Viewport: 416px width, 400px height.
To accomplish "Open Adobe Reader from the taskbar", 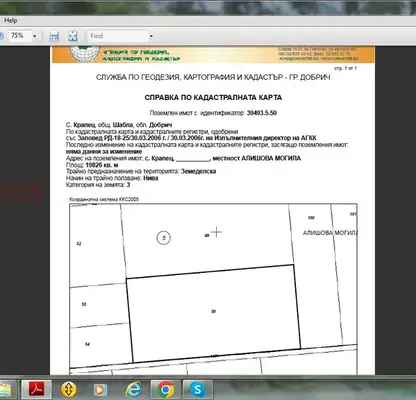I will 37,389.
